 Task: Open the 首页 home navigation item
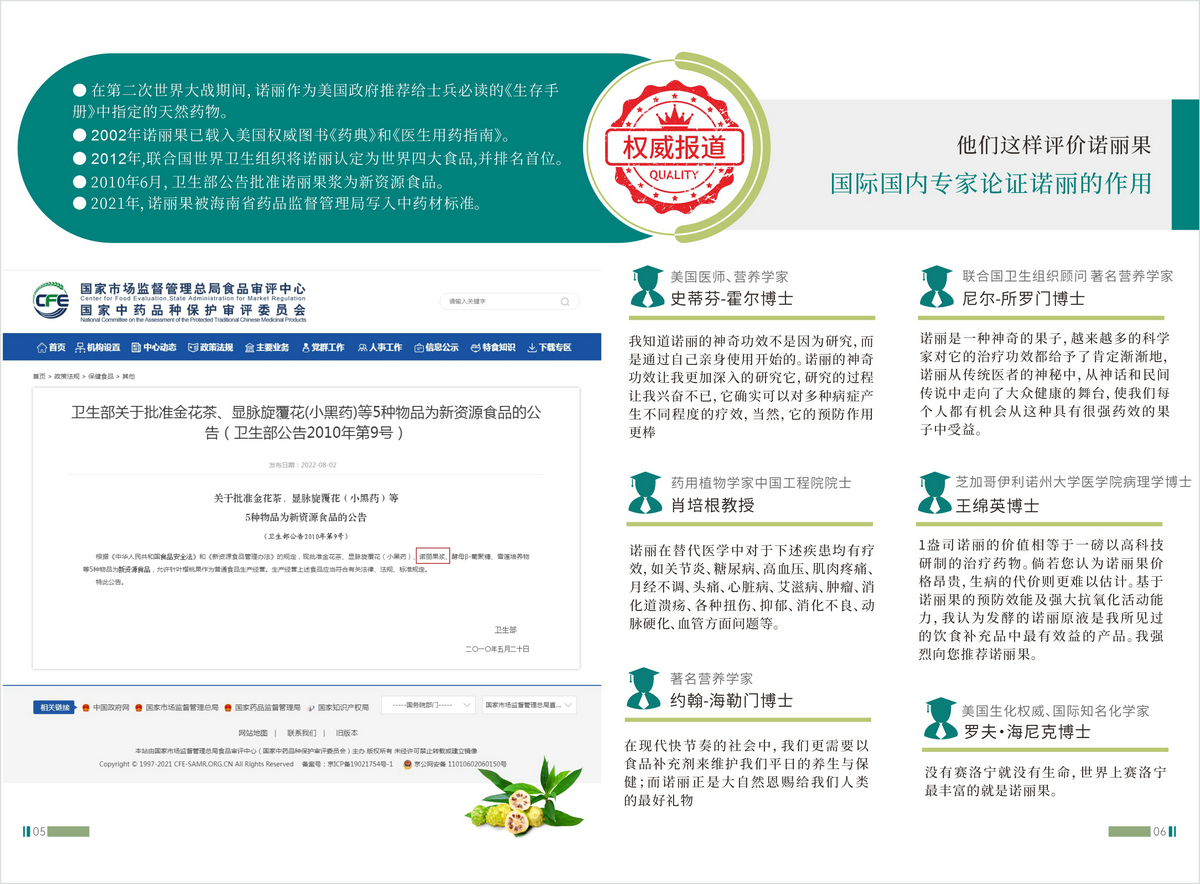coord(52,348)
